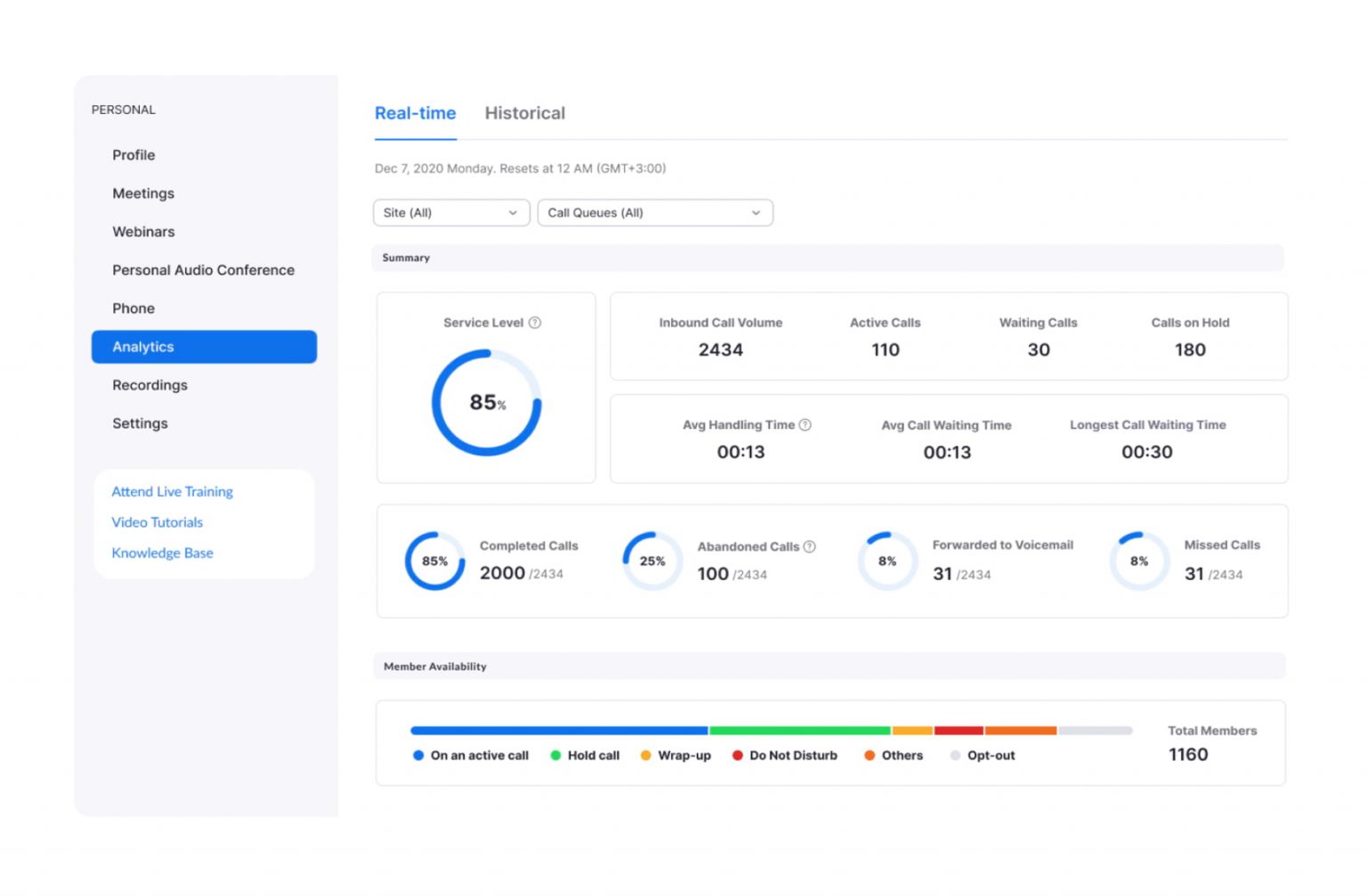1367x896 pixels.
Task: Open the Abandoned Calls help icon
Action: pos(810,546)
